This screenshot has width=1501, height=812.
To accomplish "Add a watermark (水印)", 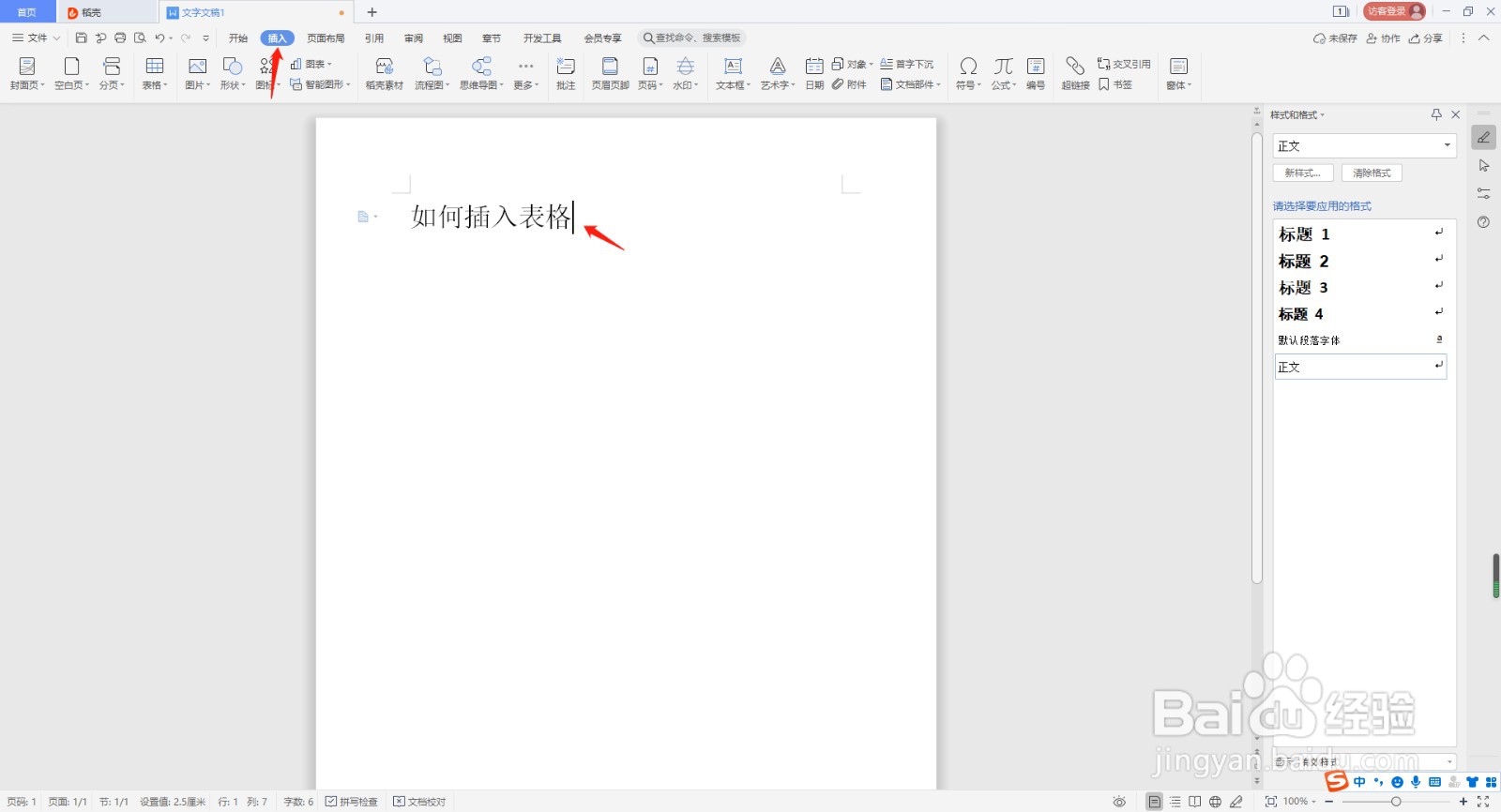I will coord(686,73).
